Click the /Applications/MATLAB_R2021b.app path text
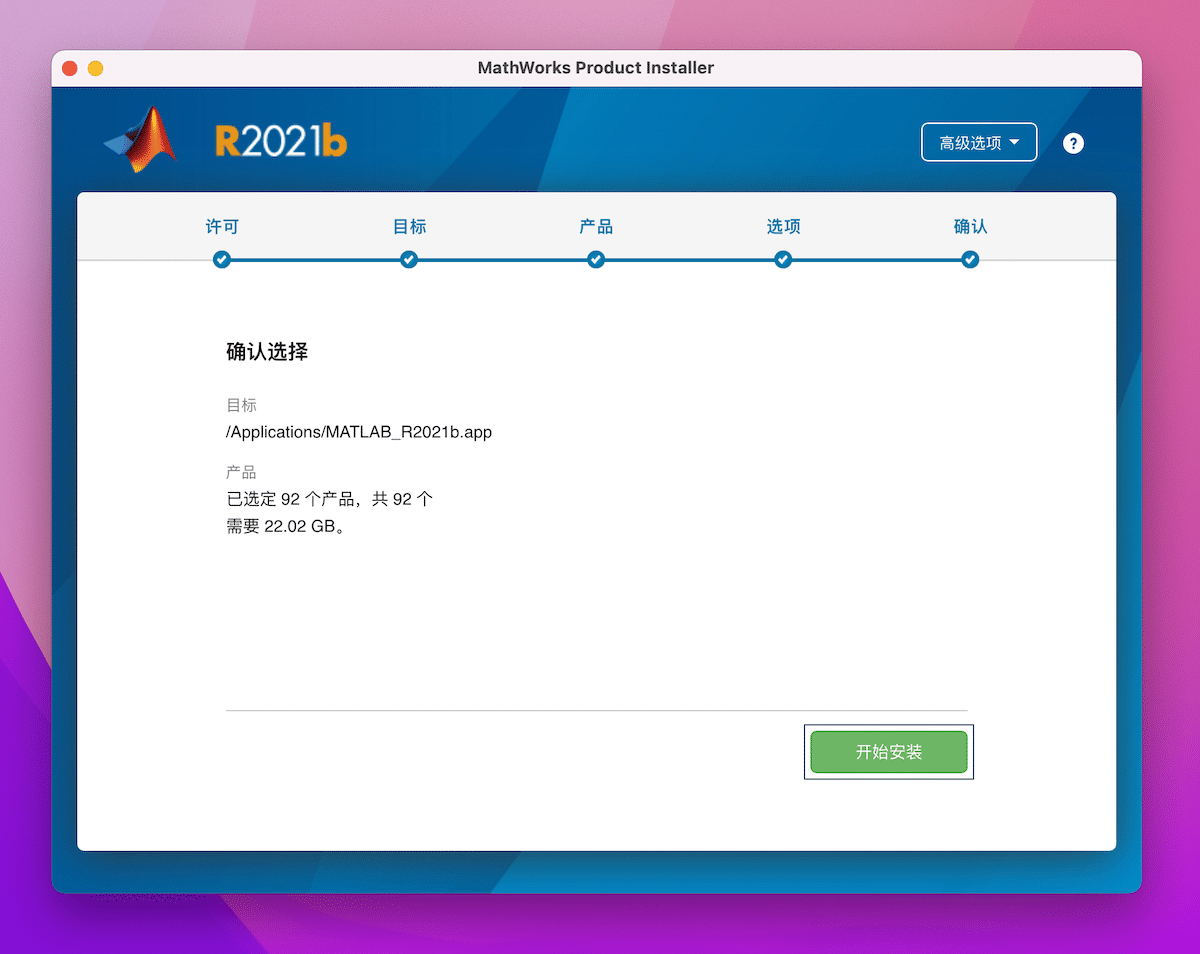This screenshot has height=954, width=1200. click(x=359, y=433)
